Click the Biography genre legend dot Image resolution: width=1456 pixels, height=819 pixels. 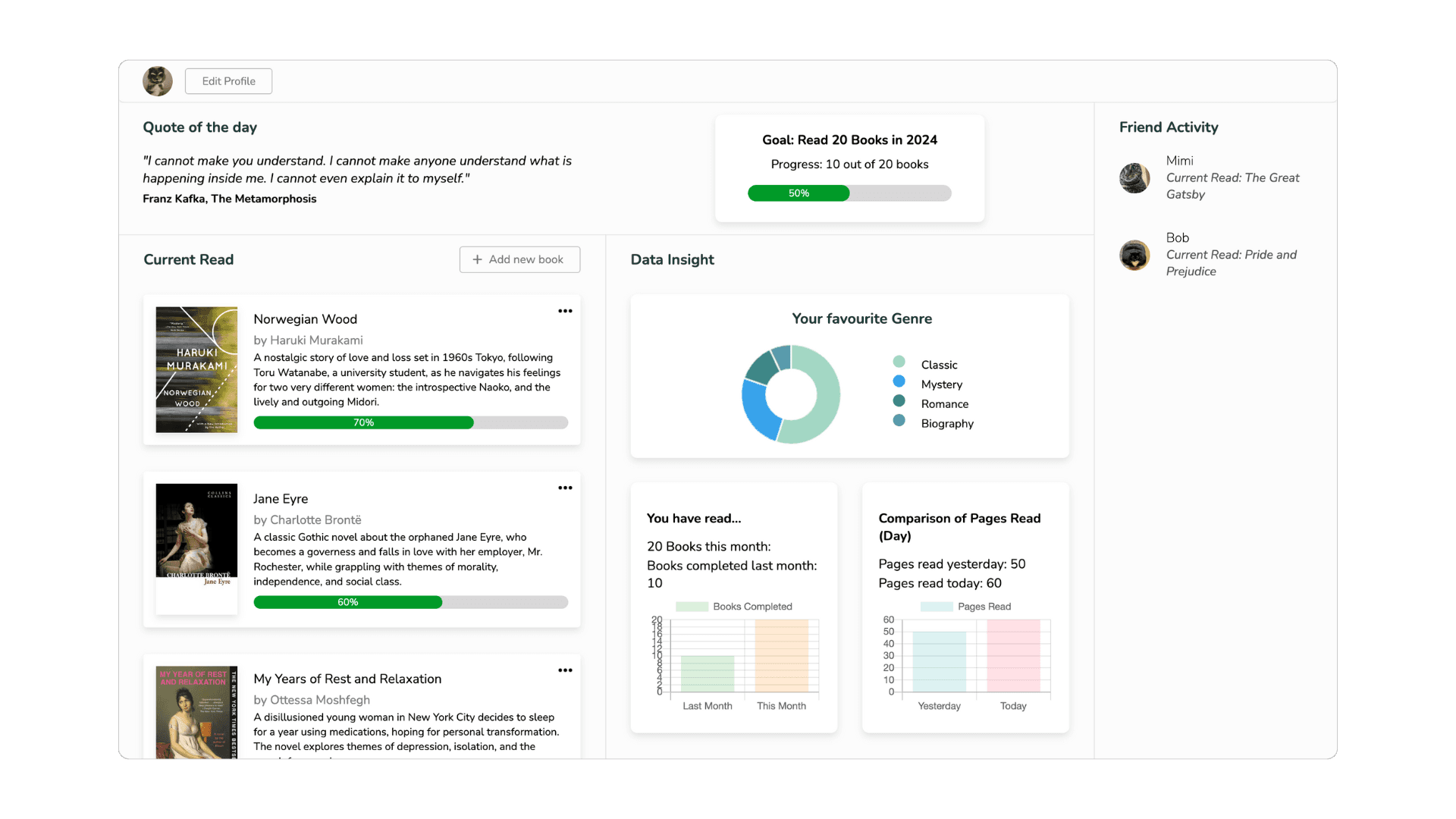click(x=899, y=420)
